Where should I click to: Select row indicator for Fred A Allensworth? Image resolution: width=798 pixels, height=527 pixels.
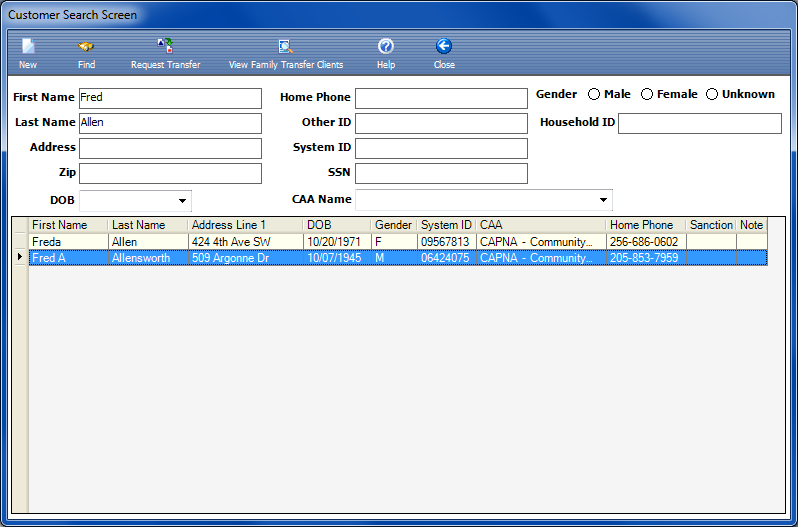pos(20,258)
